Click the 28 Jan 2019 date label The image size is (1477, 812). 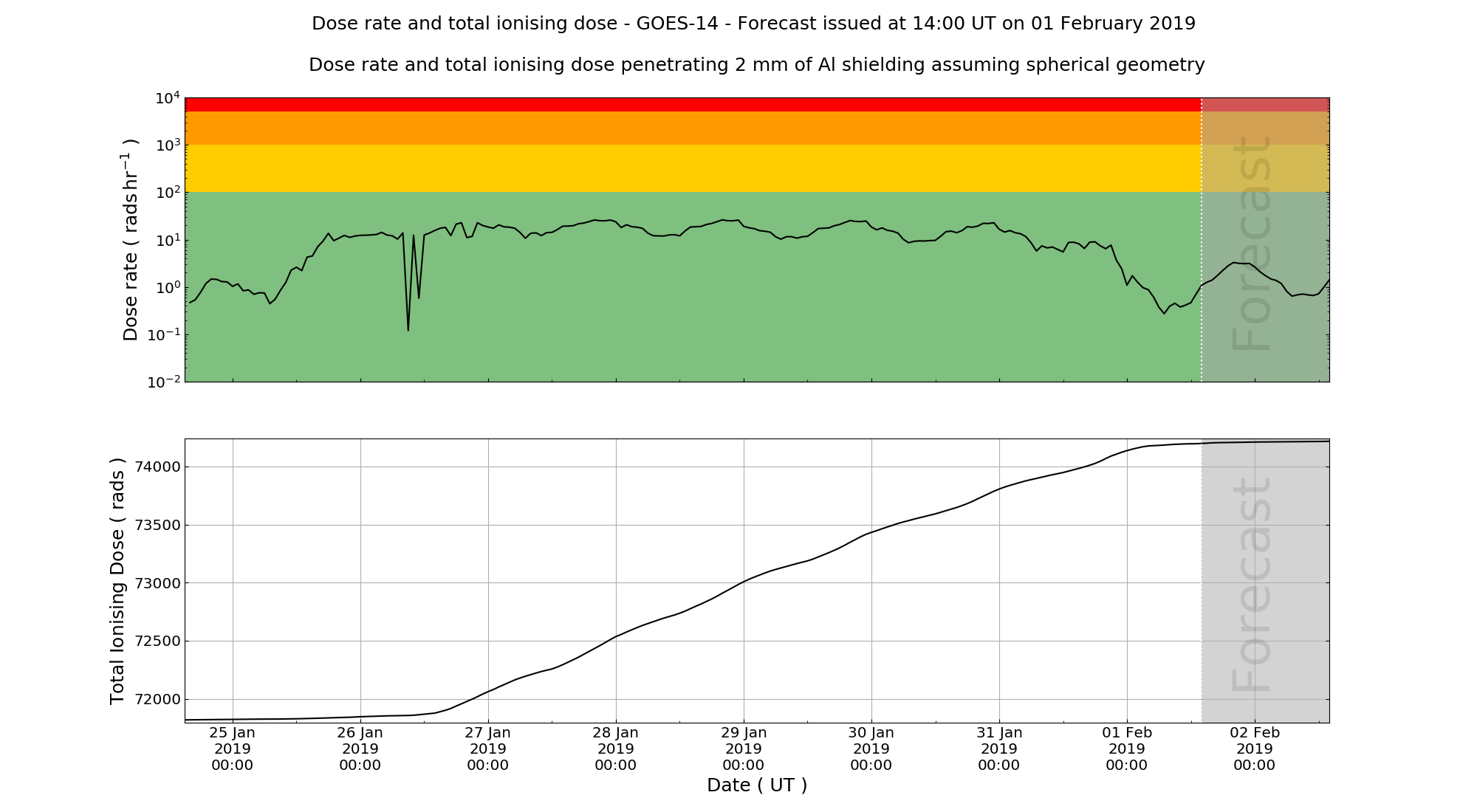click(x=615, y=749)
